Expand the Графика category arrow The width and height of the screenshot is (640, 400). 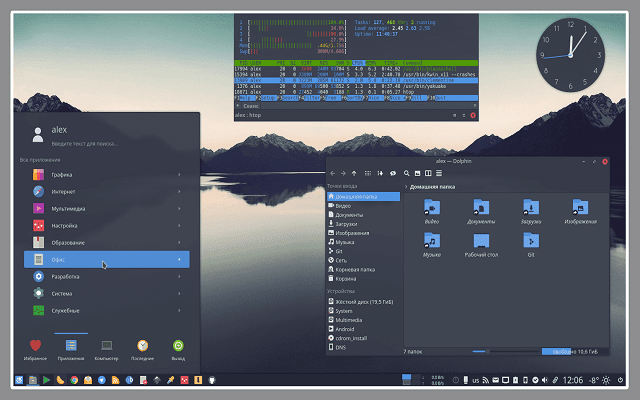(x=179, y=175)
